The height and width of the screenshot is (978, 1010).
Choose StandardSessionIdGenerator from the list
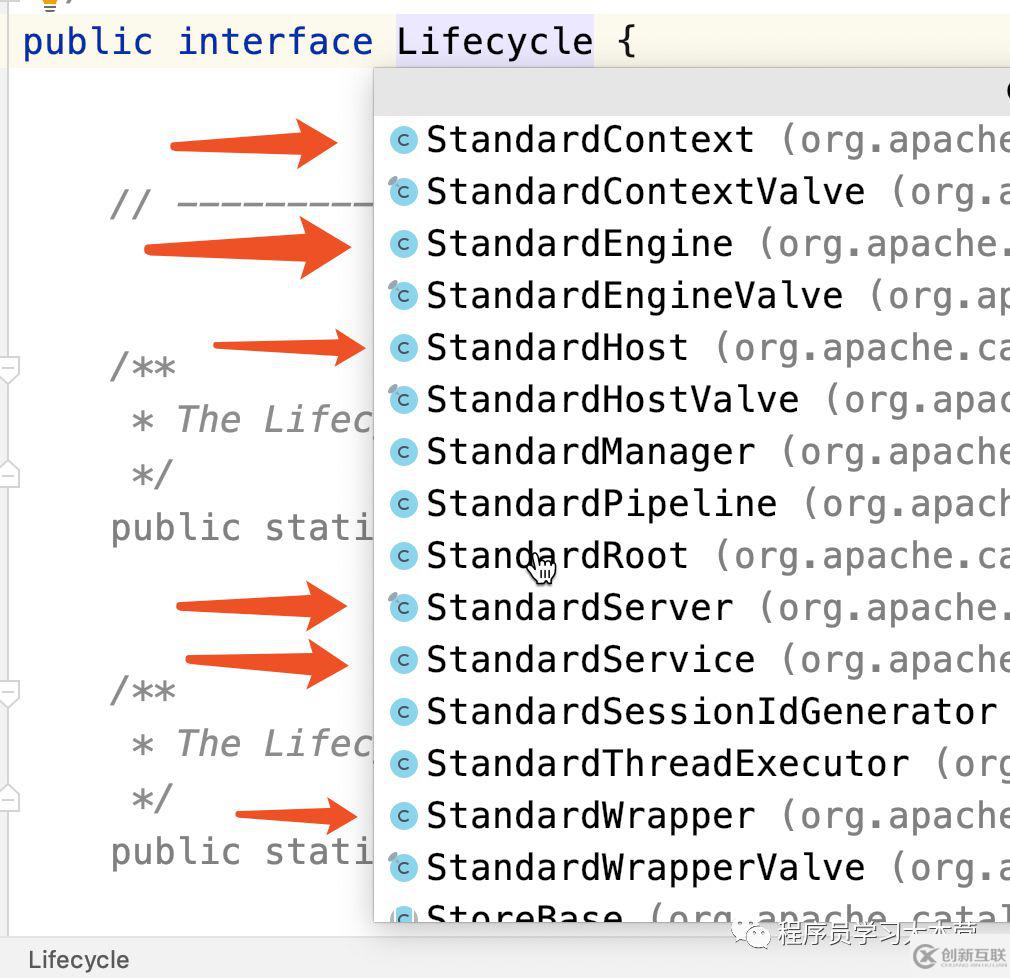711,712
